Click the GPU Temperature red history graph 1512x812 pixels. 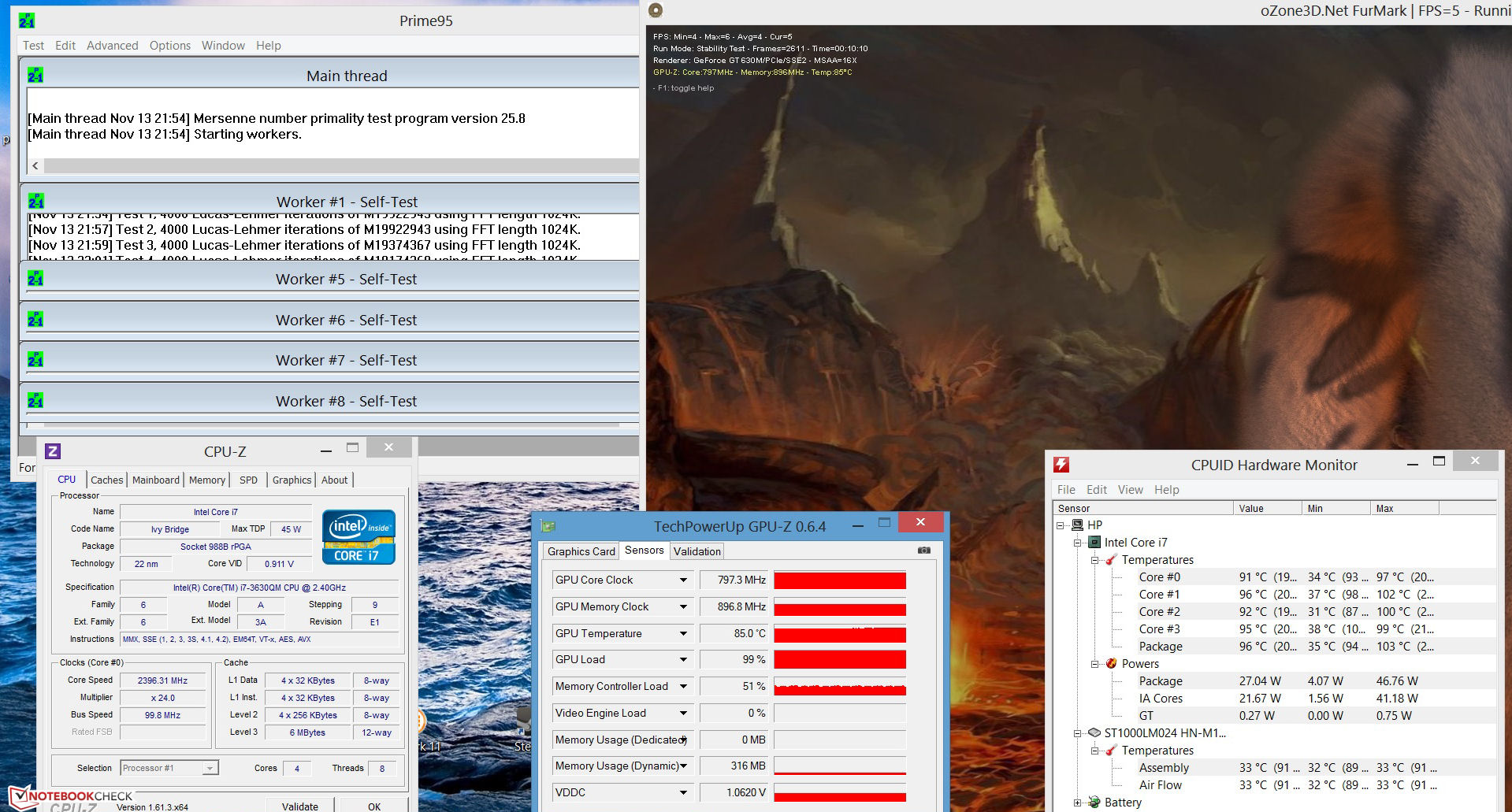(840, 634)
